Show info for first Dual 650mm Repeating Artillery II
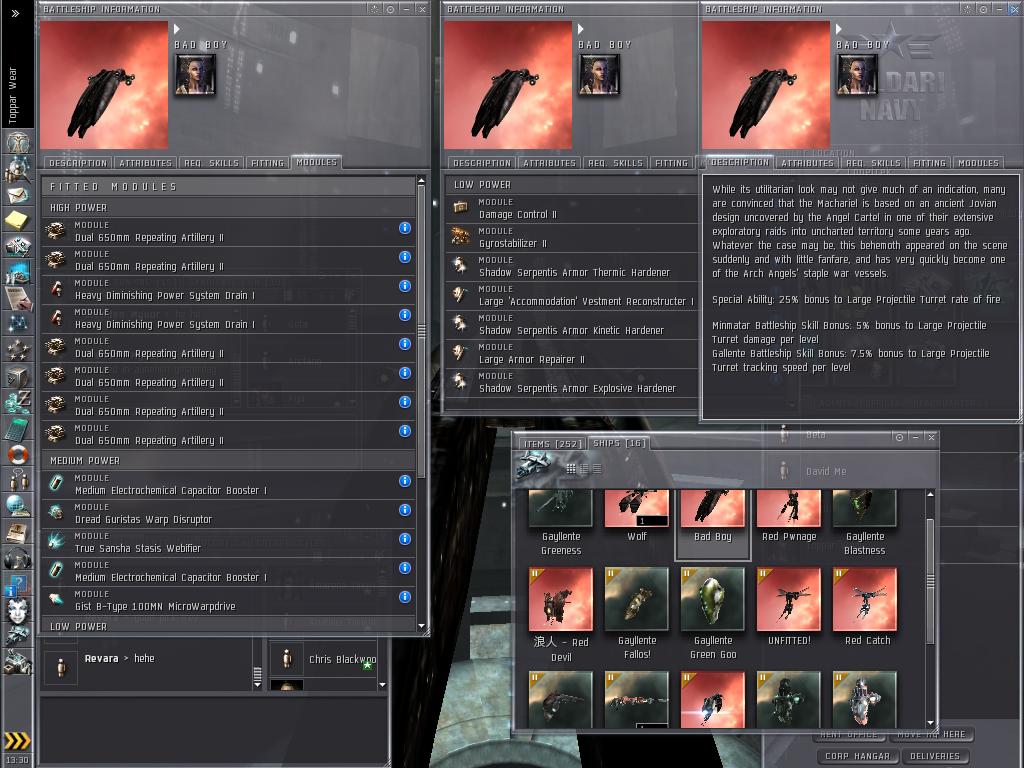The image size is (1024, 768). 405,228
